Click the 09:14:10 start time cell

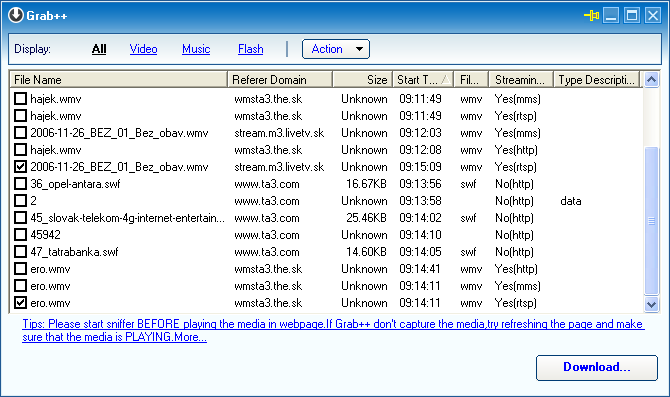pos(420,235)
